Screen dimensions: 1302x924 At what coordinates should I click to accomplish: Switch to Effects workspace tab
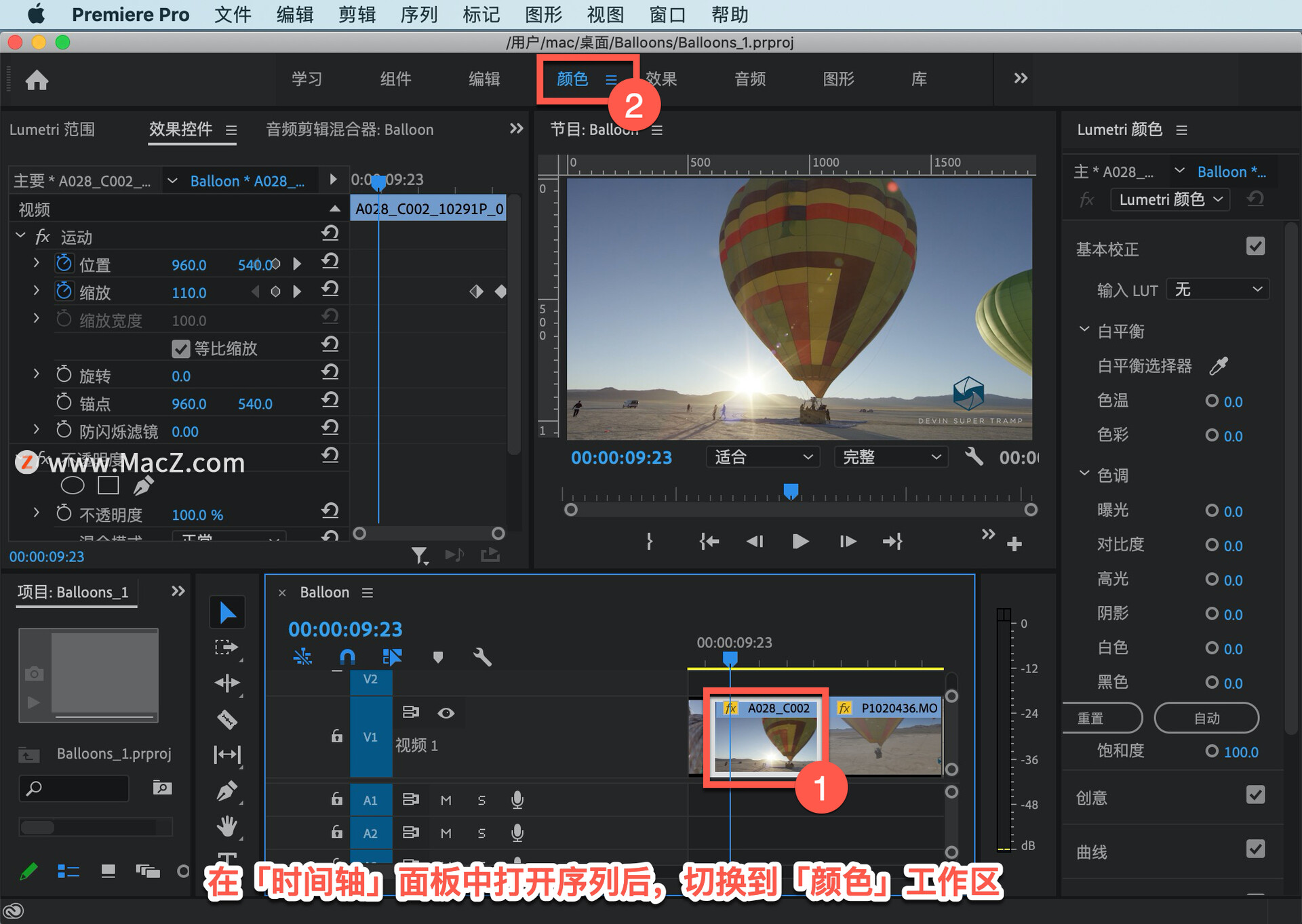point(661,79)
